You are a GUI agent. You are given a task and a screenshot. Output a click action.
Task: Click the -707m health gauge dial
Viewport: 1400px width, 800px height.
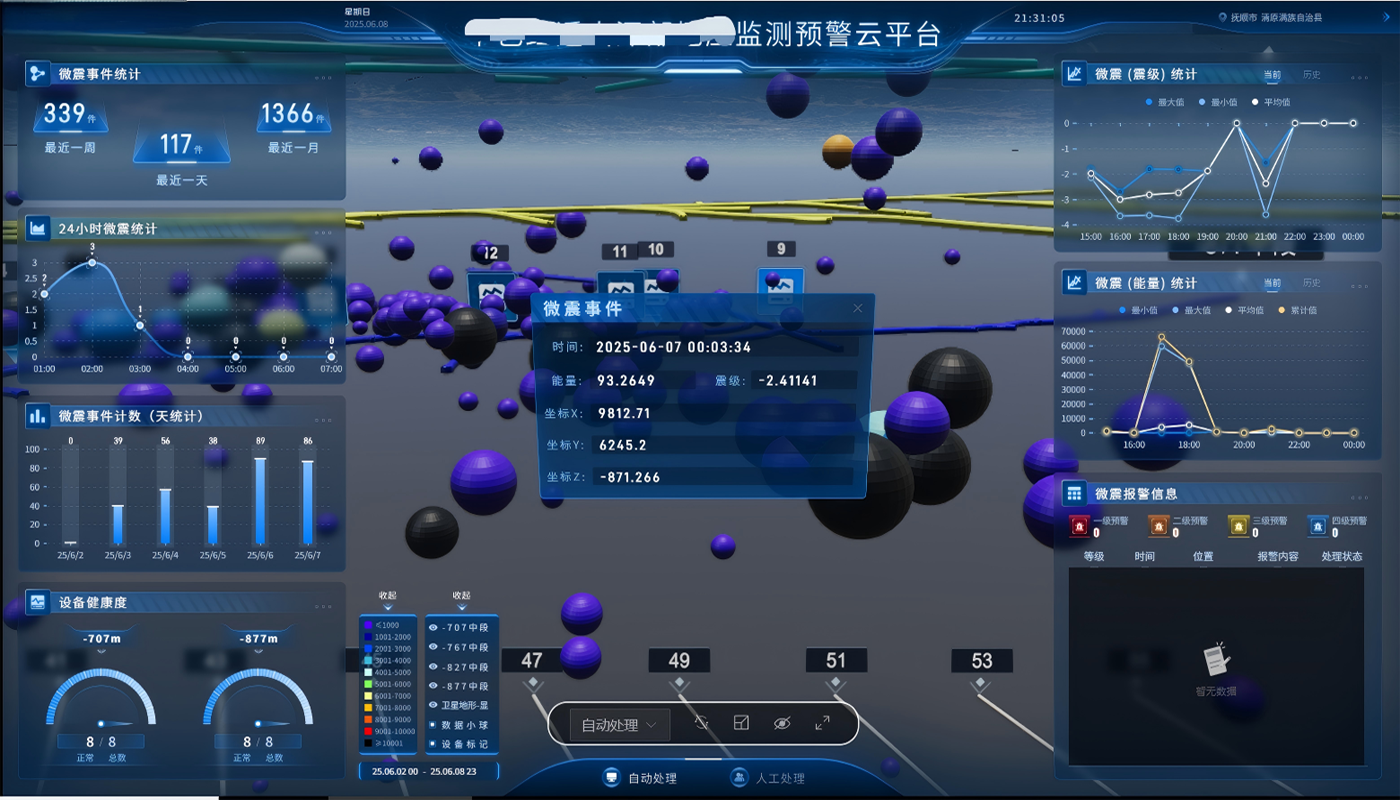101,697
